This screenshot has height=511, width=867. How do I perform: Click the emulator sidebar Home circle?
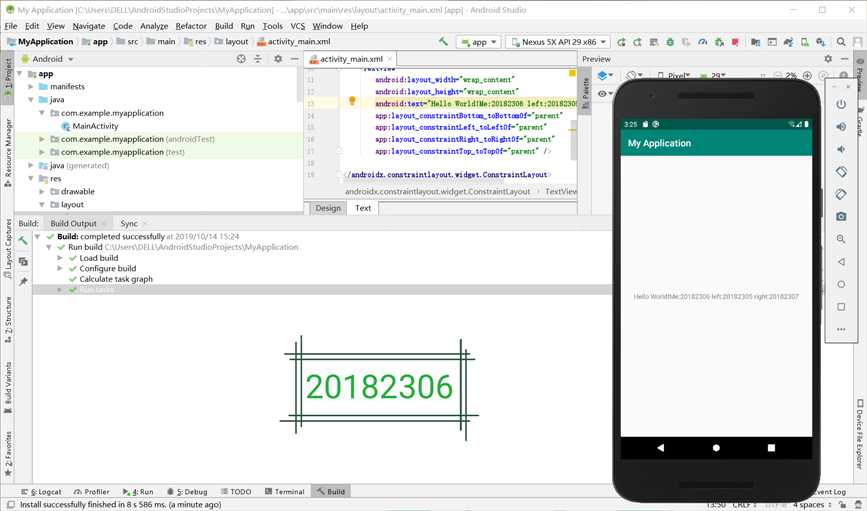point(841,284)
